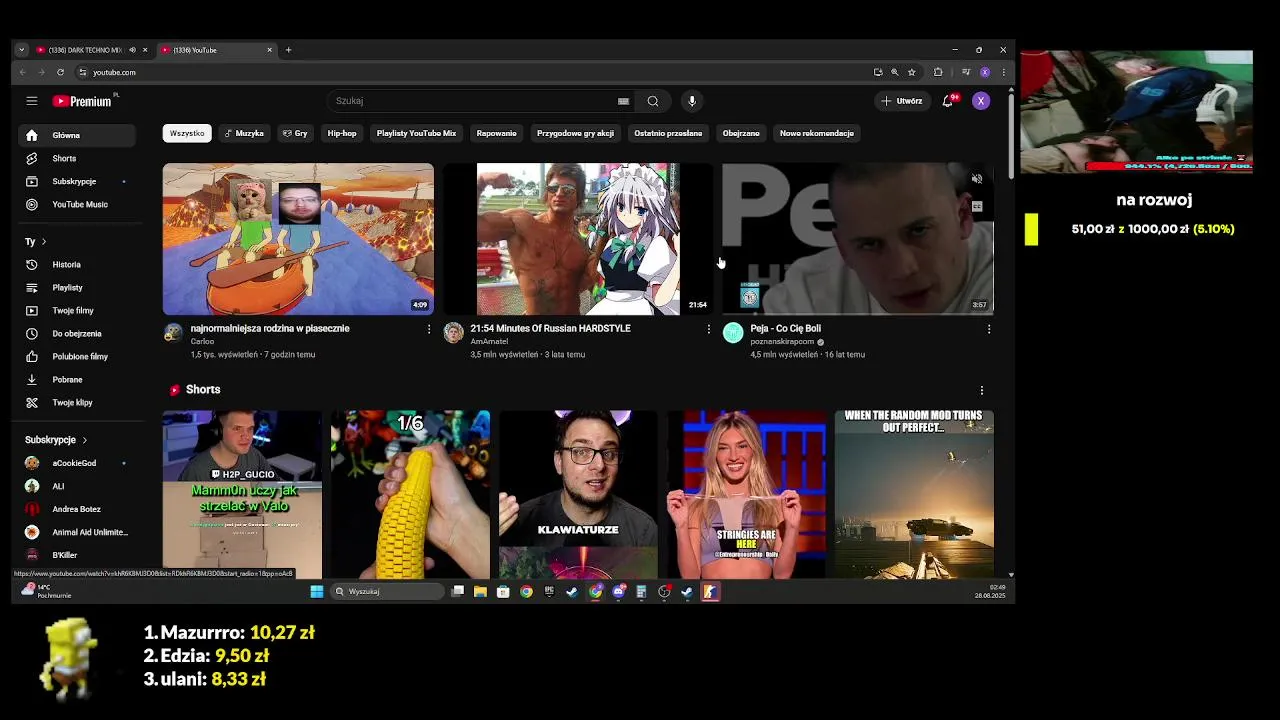Select the Rapowanie filter chip

(496, 133)
